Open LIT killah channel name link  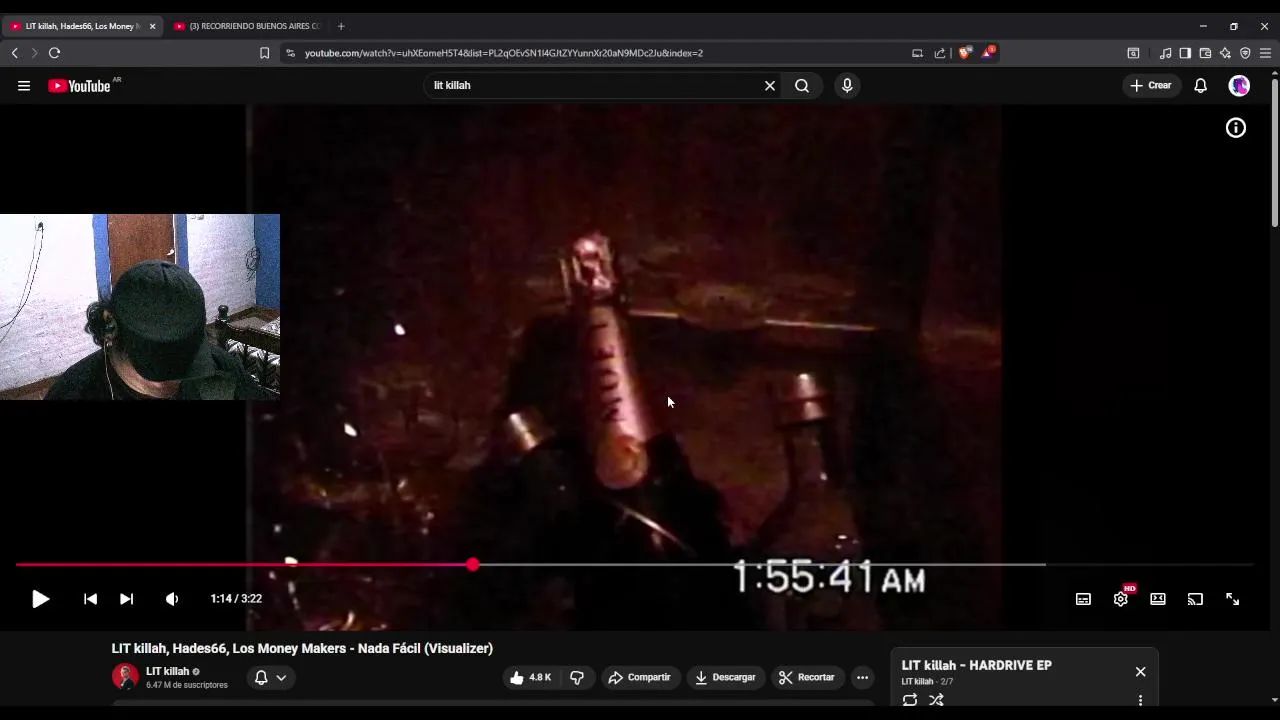[167, 671]
